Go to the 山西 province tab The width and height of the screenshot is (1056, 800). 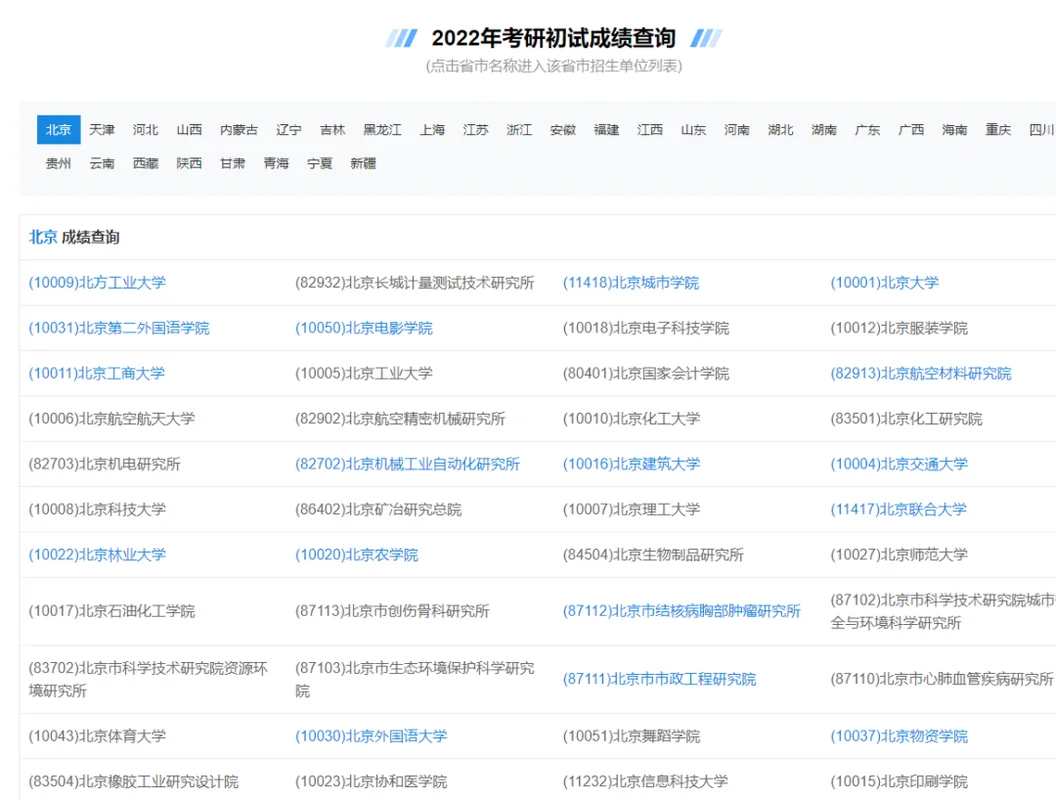(x=189, y=129)
